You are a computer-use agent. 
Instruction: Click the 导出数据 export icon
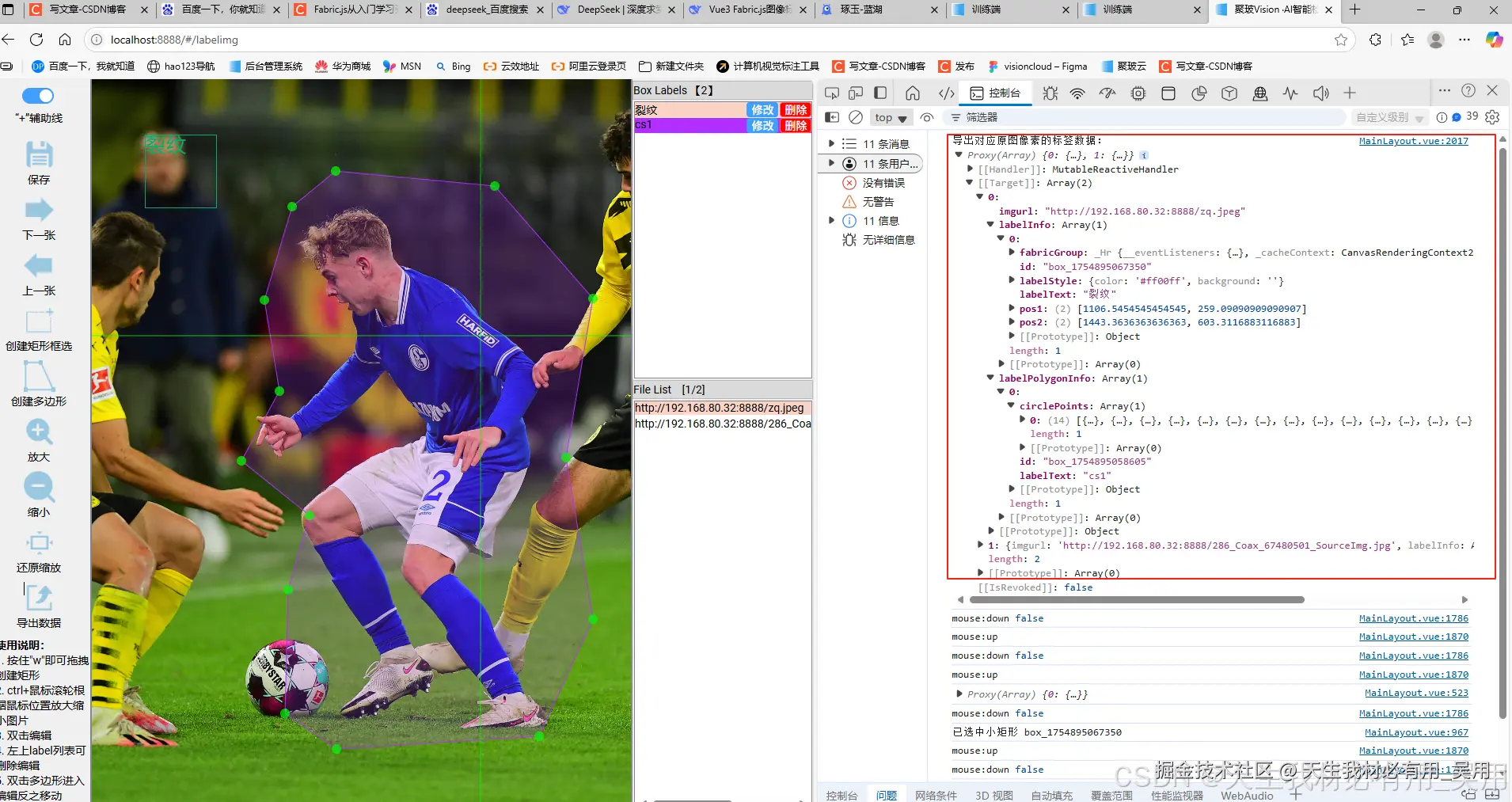(39, 598)
